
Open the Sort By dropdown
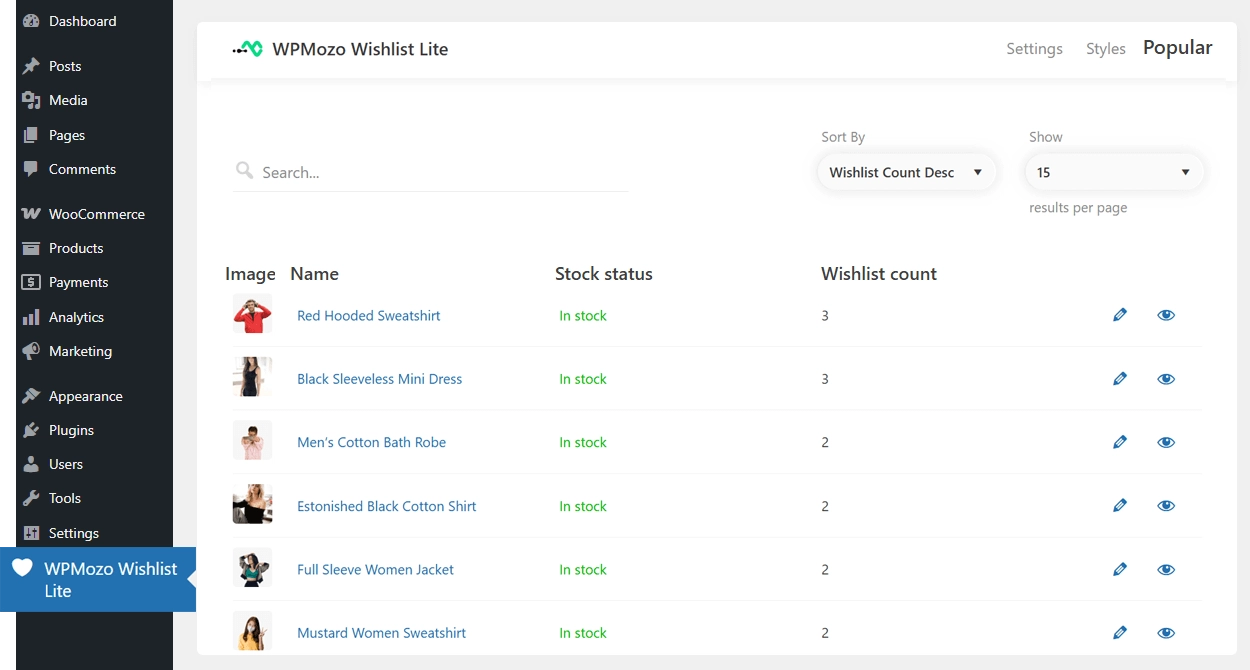point(907,172)
